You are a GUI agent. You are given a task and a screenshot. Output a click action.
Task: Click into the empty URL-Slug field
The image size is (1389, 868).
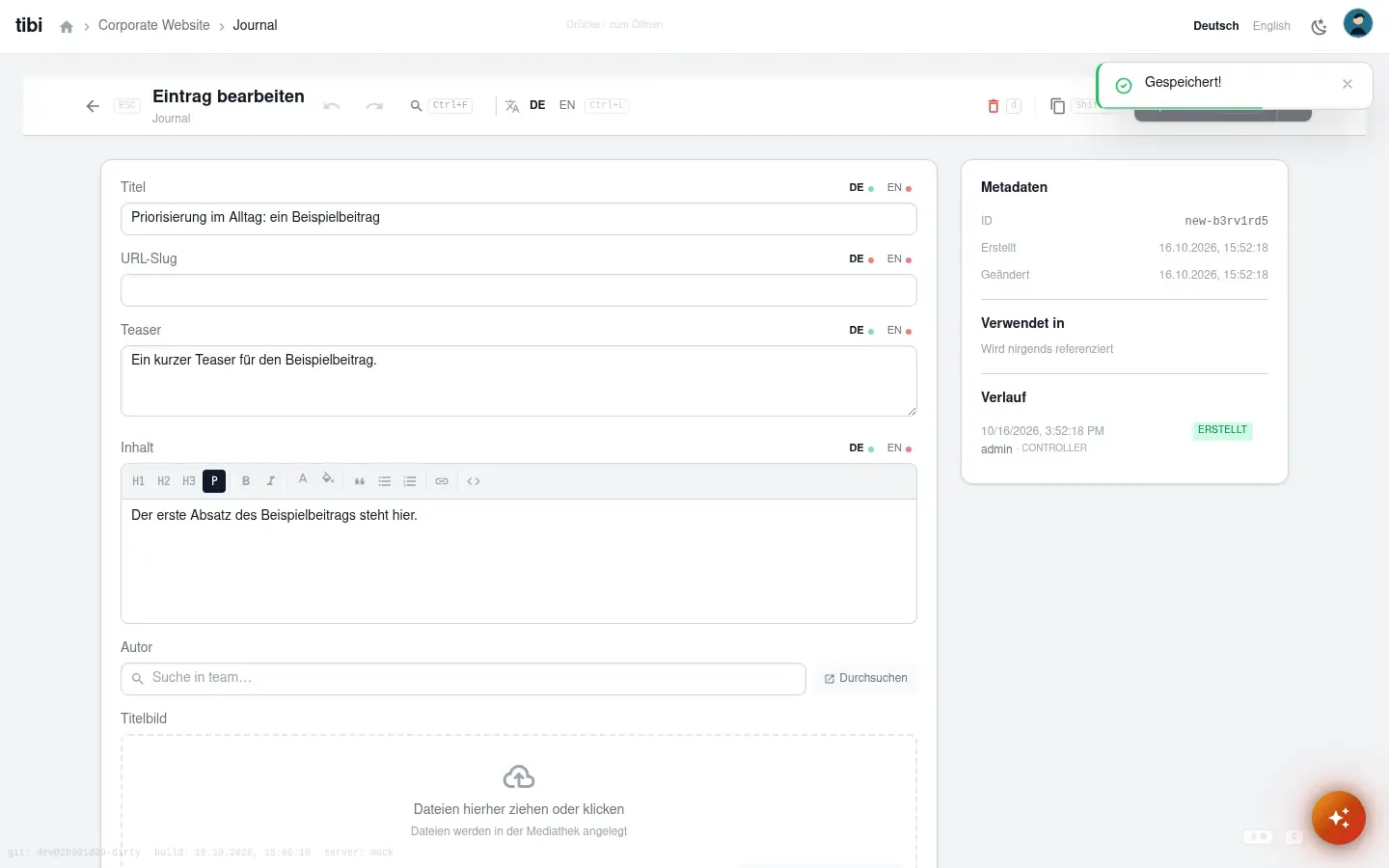[x=519, y=290]
